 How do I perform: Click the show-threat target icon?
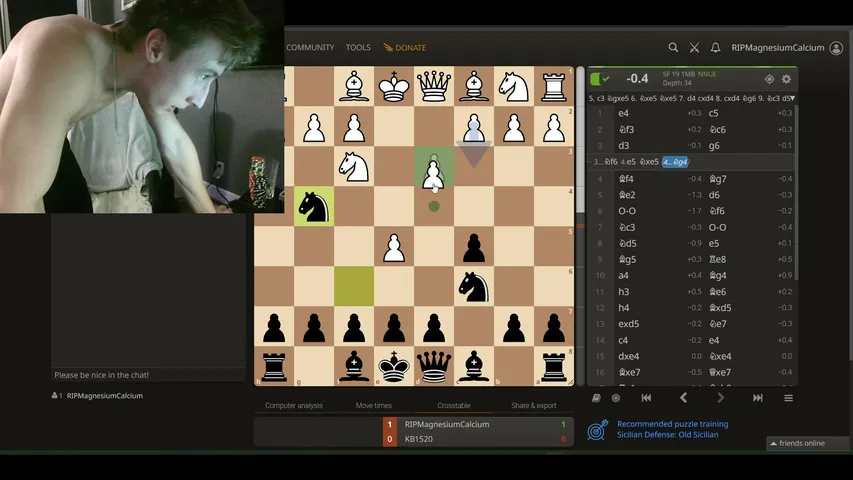(769, 79)
